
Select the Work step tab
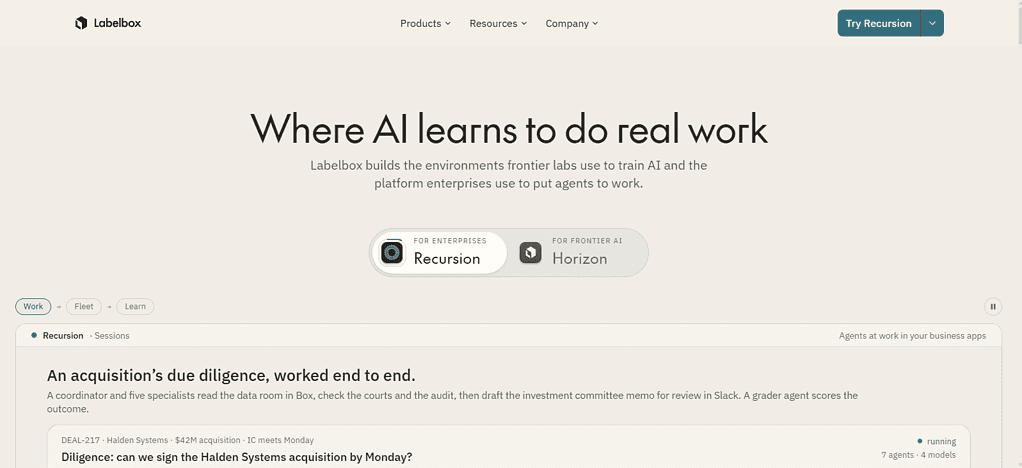33,306
